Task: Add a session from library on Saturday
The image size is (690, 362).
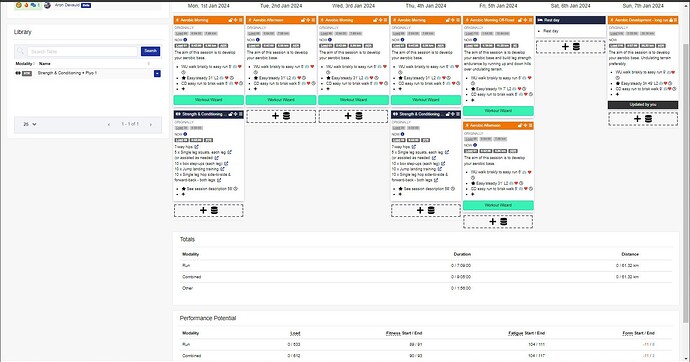Action: point(576,47)
